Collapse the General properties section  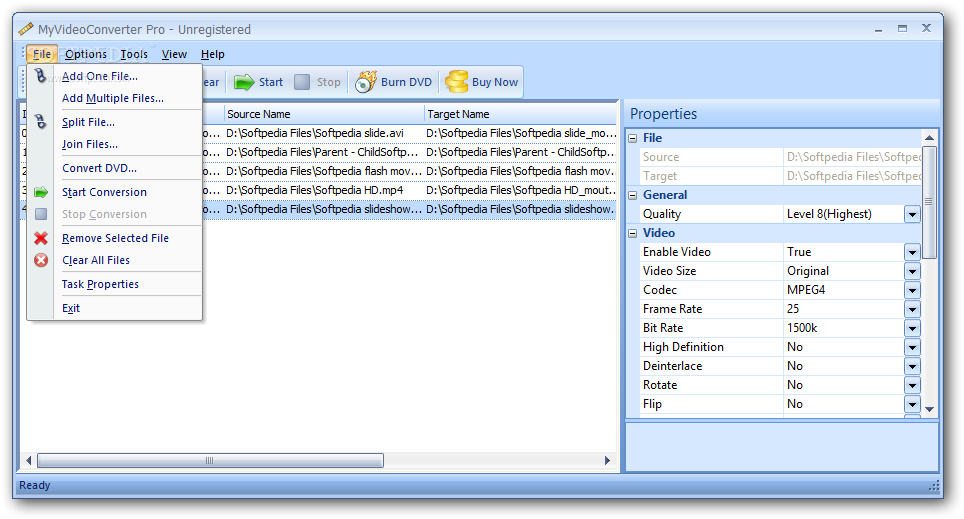pyautogui.click(x=633, y=196)
